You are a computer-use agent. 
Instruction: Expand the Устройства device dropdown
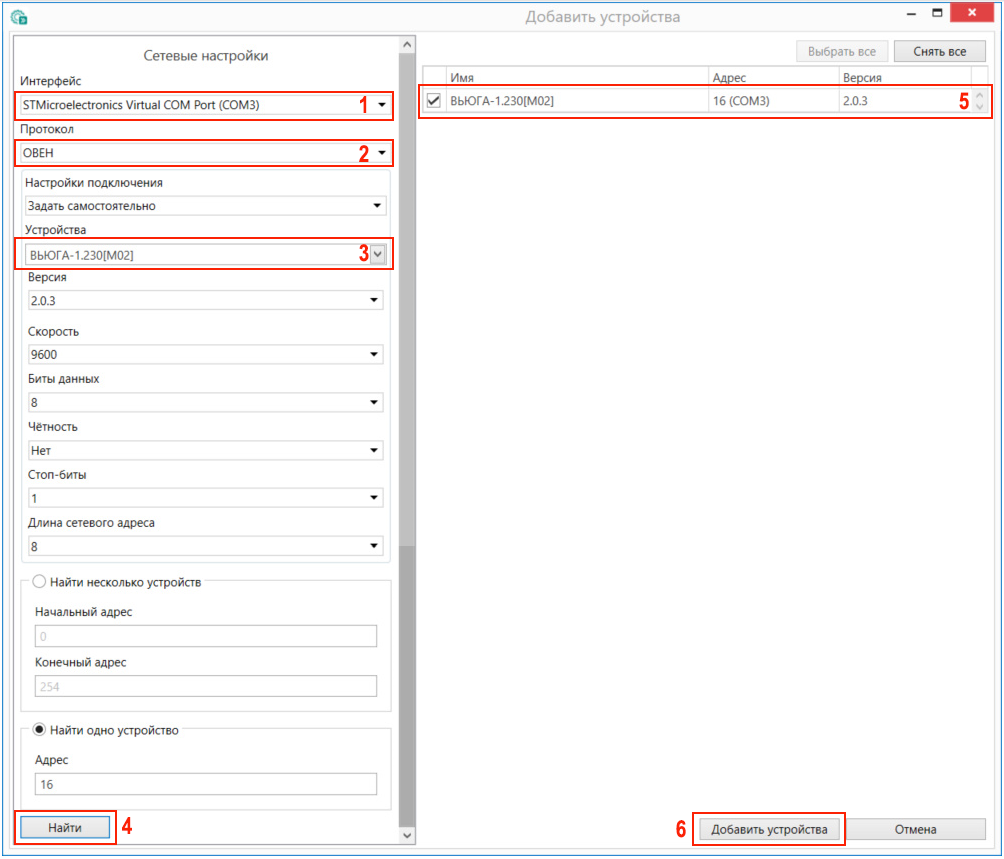377,254
